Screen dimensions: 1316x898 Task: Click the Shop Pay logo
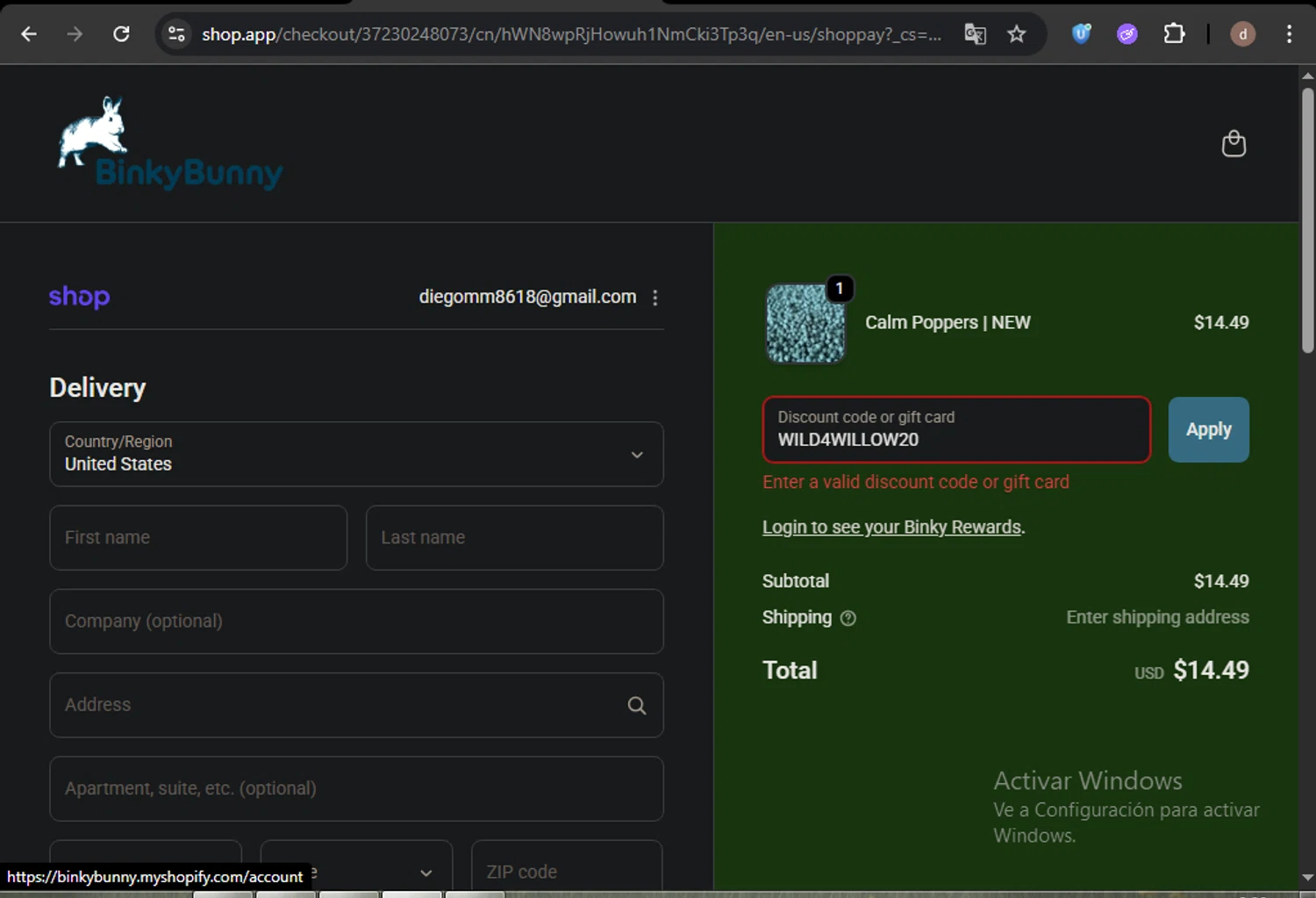tap(80, 297)
